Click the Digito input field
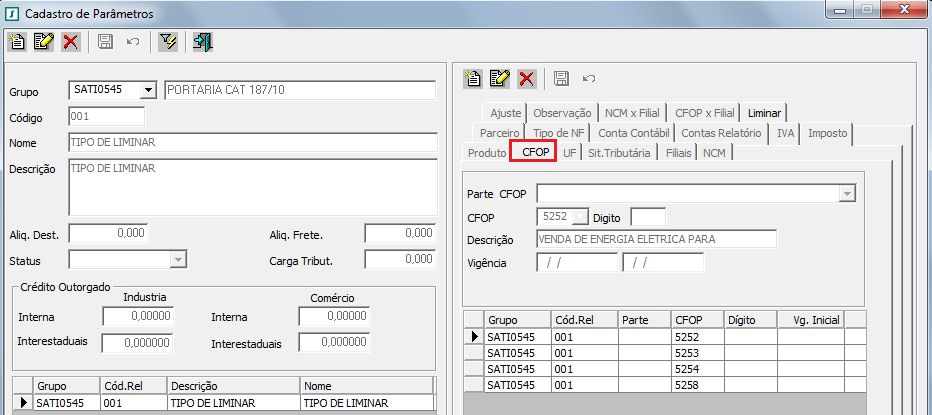Viewport: 932px width, 415px height. (x=648, y=217)
